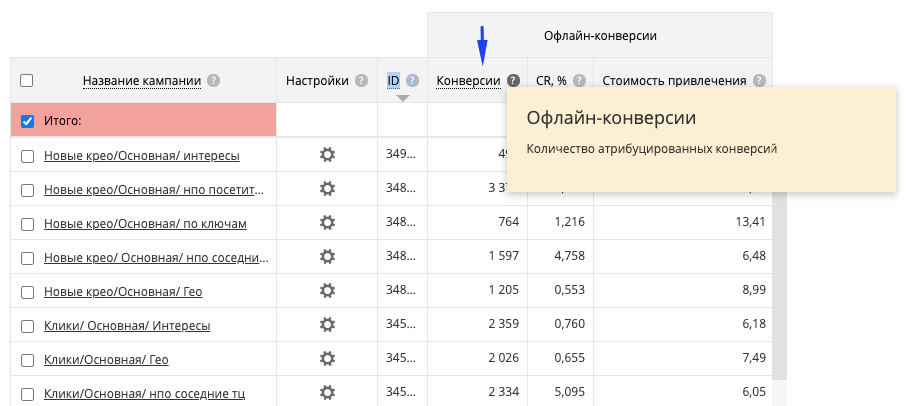Sort by Стоимость привлечения column header
Viewport: 910px width, 406px height.
coord(674,81)
